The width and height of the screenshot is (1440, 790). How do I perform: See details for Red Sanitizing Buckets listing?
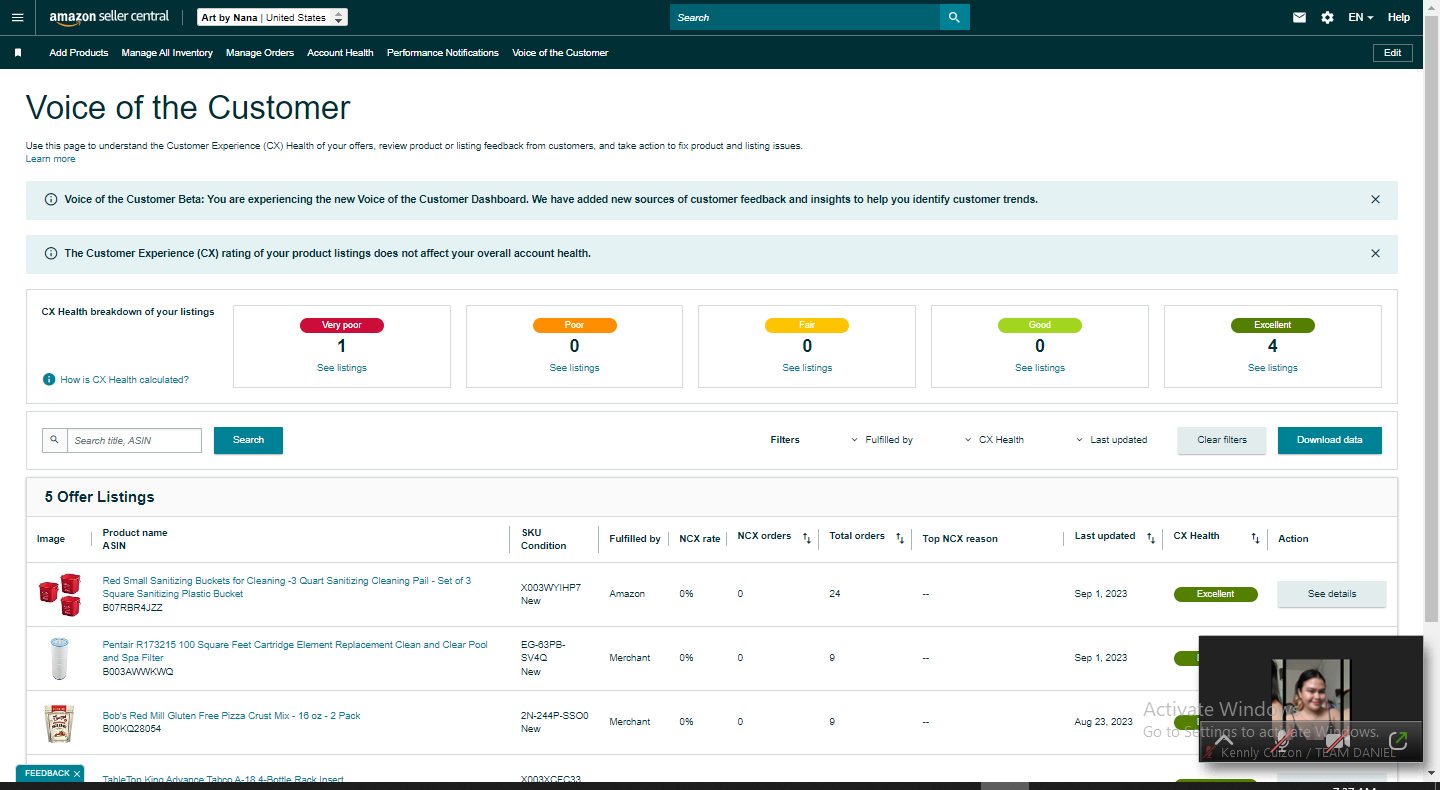(1332, 594)
